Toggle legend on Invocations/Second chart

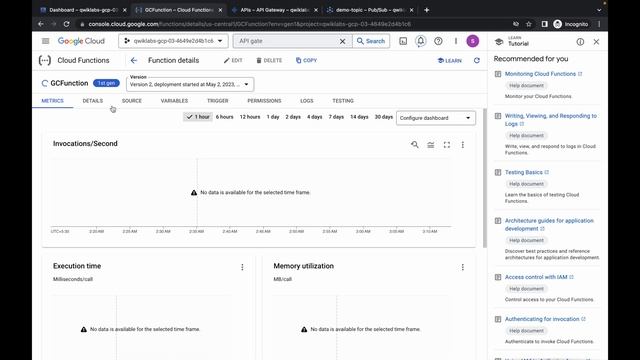tap(431, 144)
